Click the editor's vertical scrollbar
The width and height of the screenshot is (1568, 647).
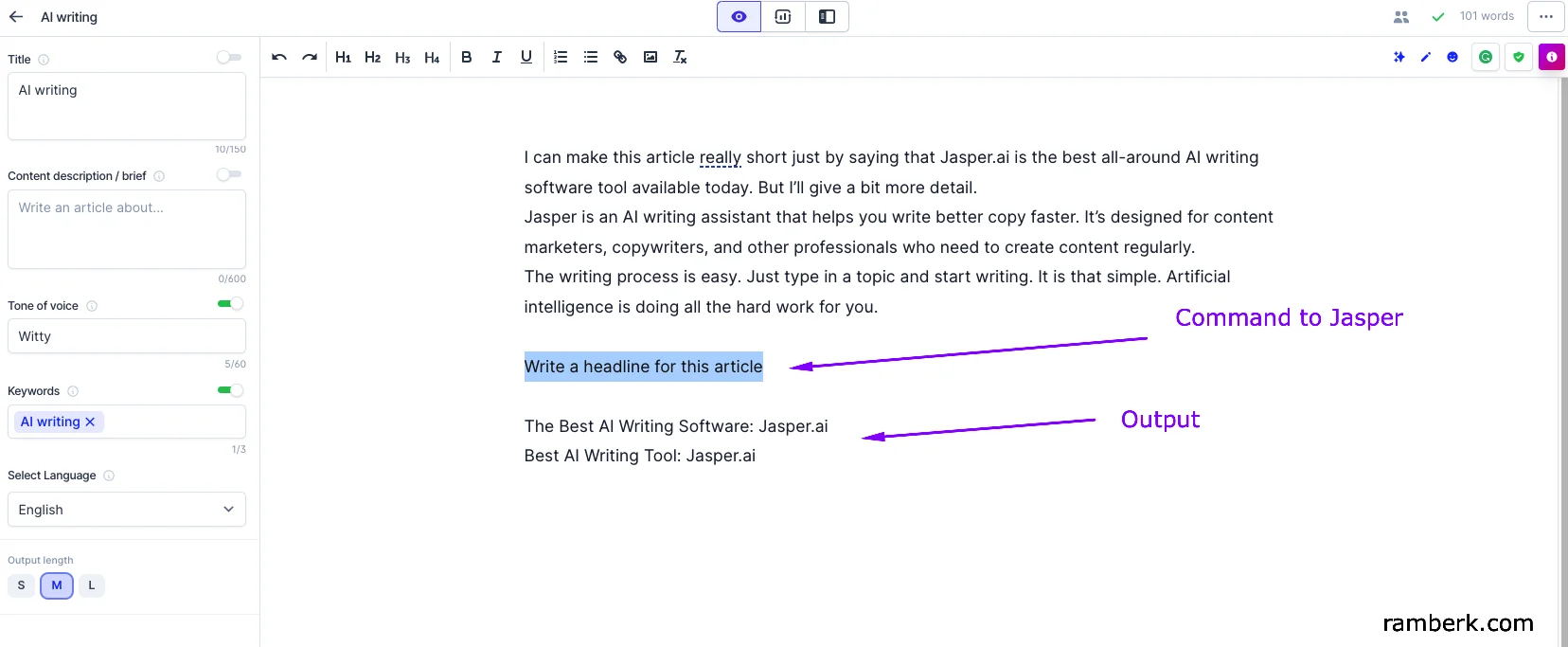[x=1563, y=360]
